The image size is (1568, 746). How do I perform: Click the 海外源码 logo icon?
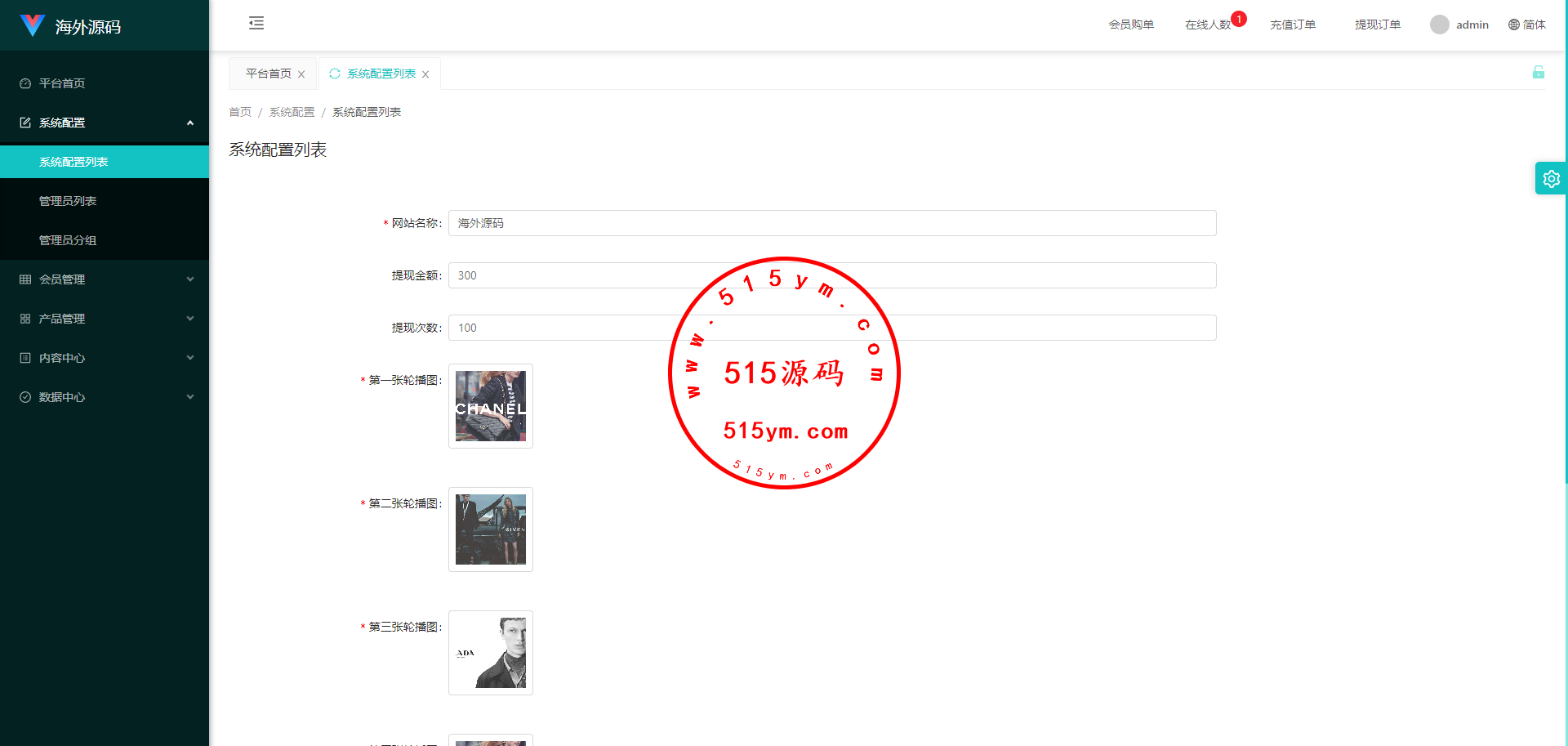pos(32,26)
